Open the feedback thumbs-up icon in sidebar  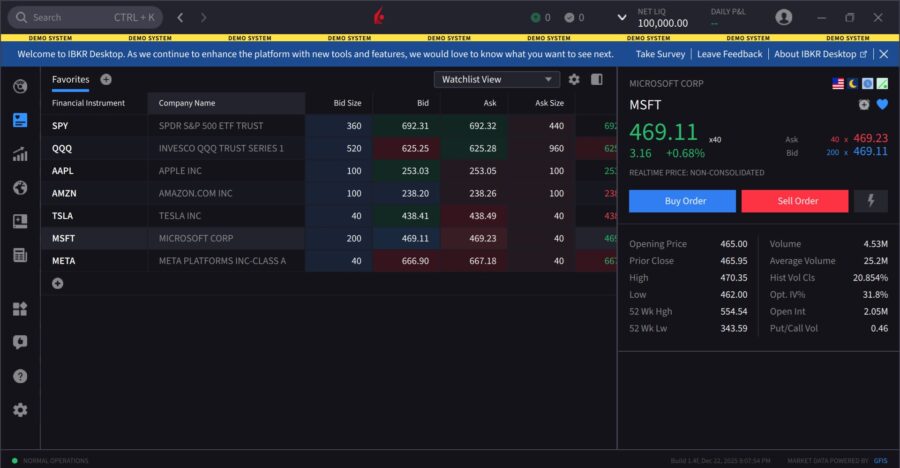click(20, 342)
